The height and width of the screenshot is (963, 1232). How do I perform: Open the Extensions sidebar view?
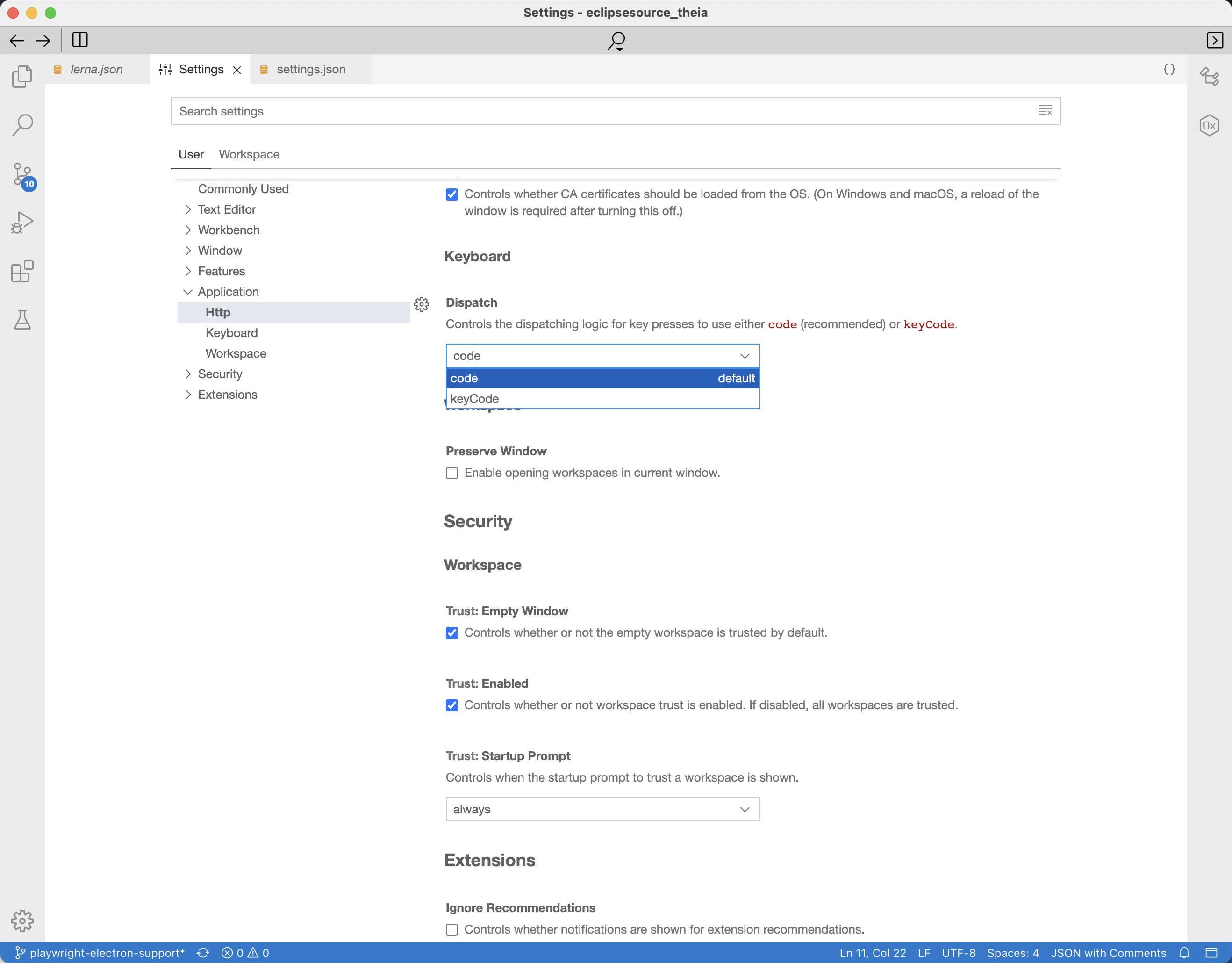tap(22, 271)
